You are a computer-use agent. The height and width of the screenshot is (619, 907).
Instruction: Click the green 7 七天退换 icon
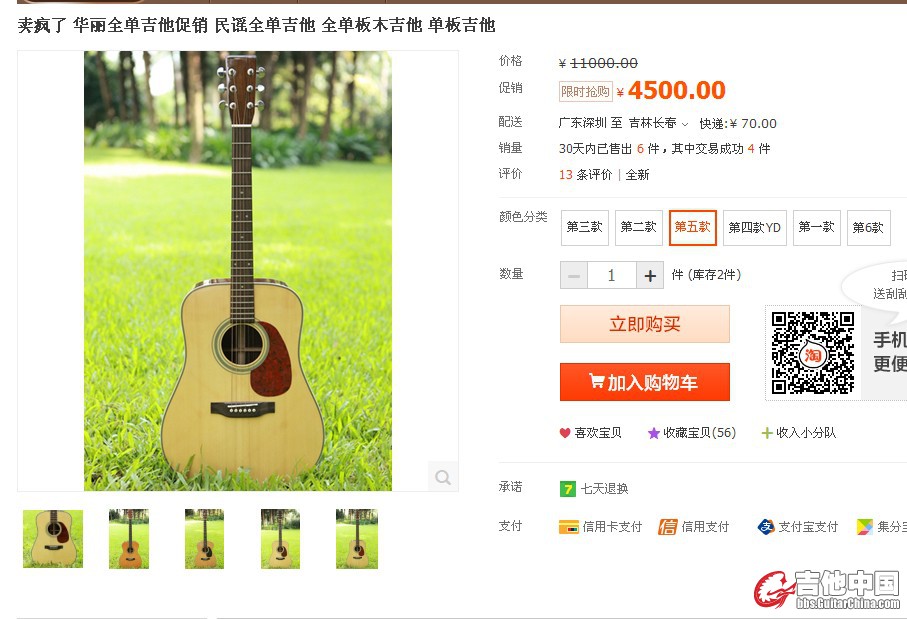click(568, 489)
